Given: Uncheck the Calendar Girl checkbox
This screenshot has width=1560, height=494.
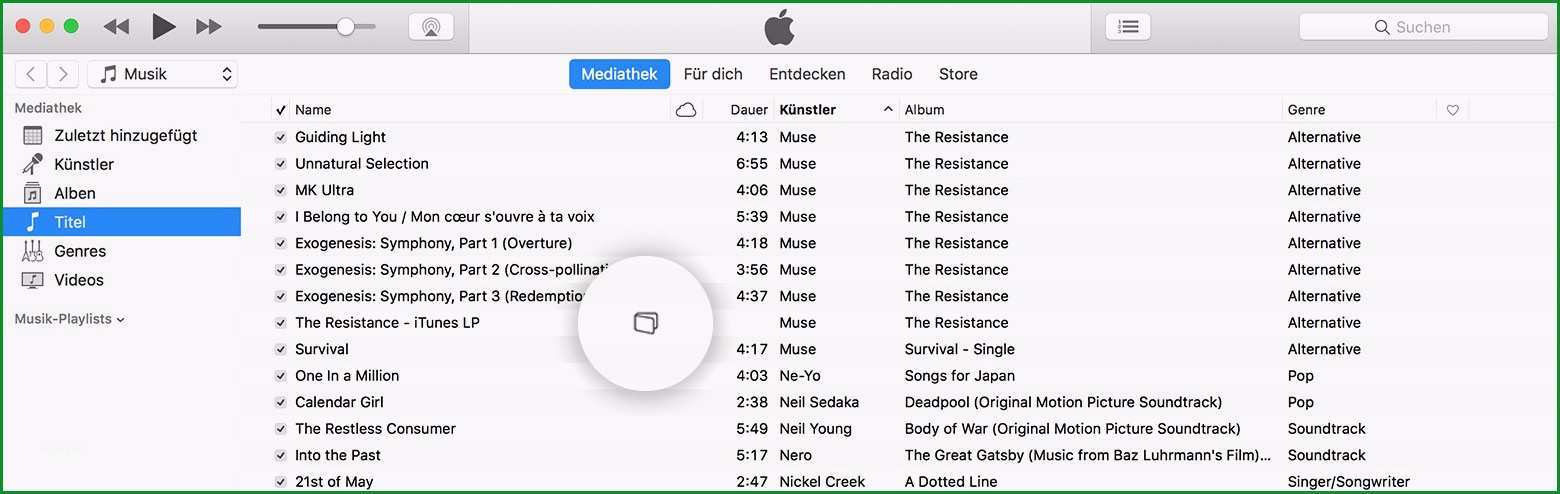Looking at the screenshot, I should [x=281, y=402].
